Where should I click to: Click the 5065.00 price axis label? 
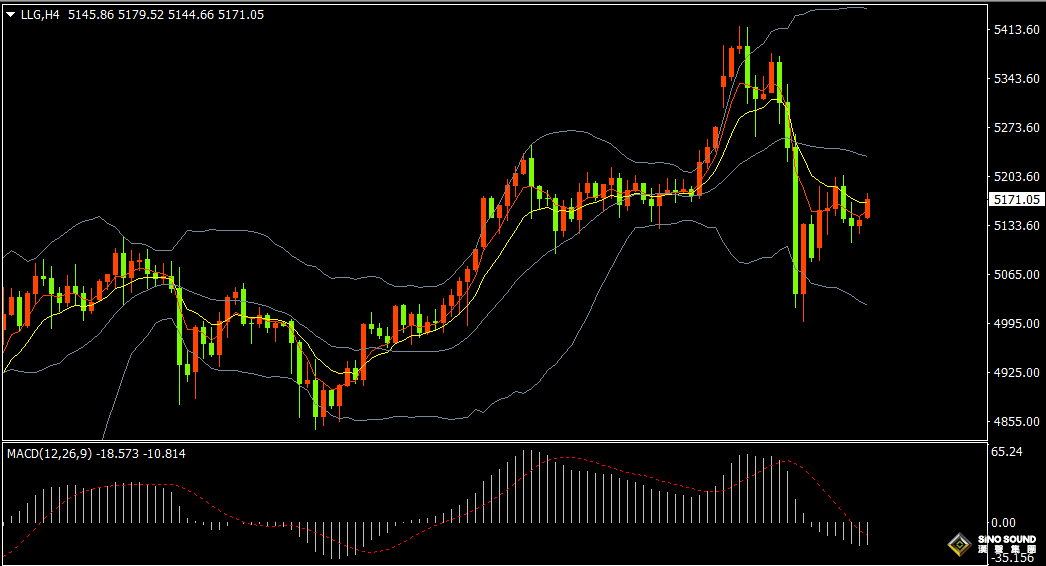coord(1015,275)
